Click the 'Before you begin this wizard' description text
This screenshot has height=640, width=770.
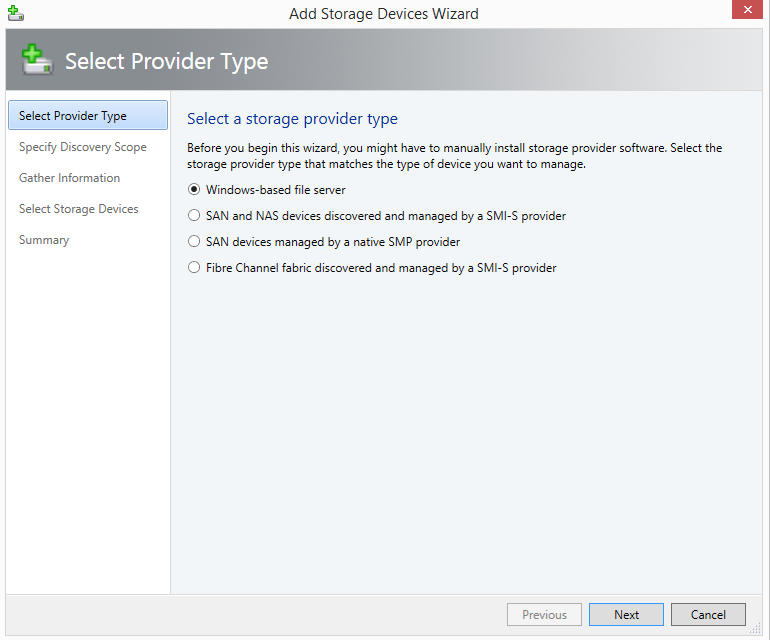(454, 156)
